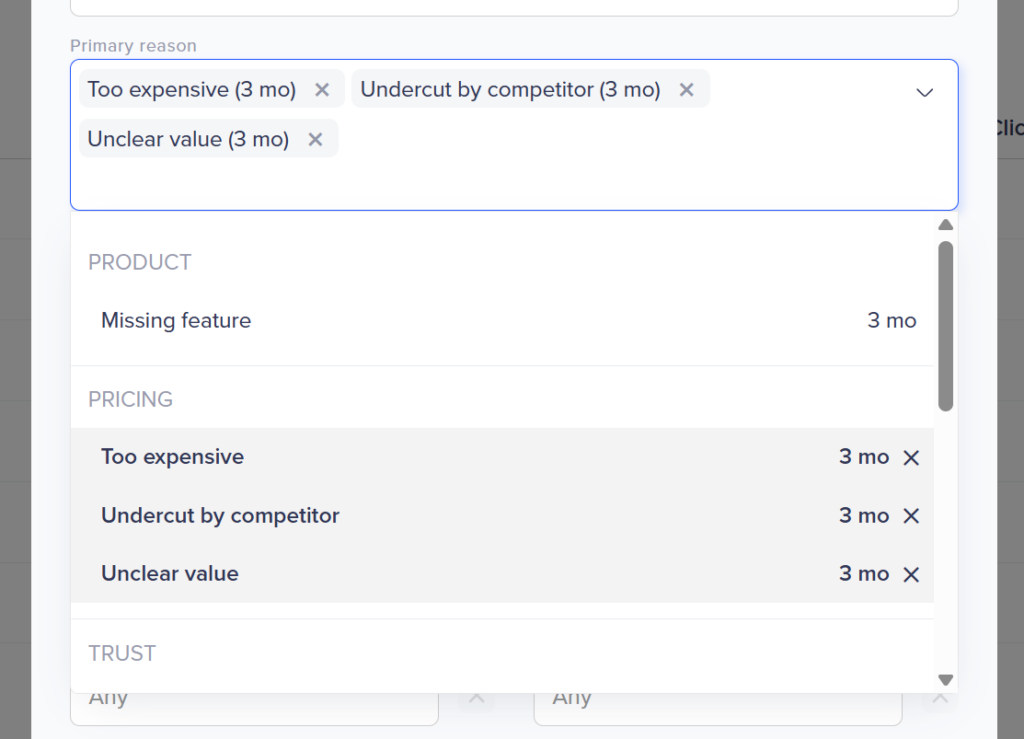Image resolution: width=1024 pixels, height=739 pixels.
Task: Deselect Too expensive via its row X
Action: click(x=911, y=458)
